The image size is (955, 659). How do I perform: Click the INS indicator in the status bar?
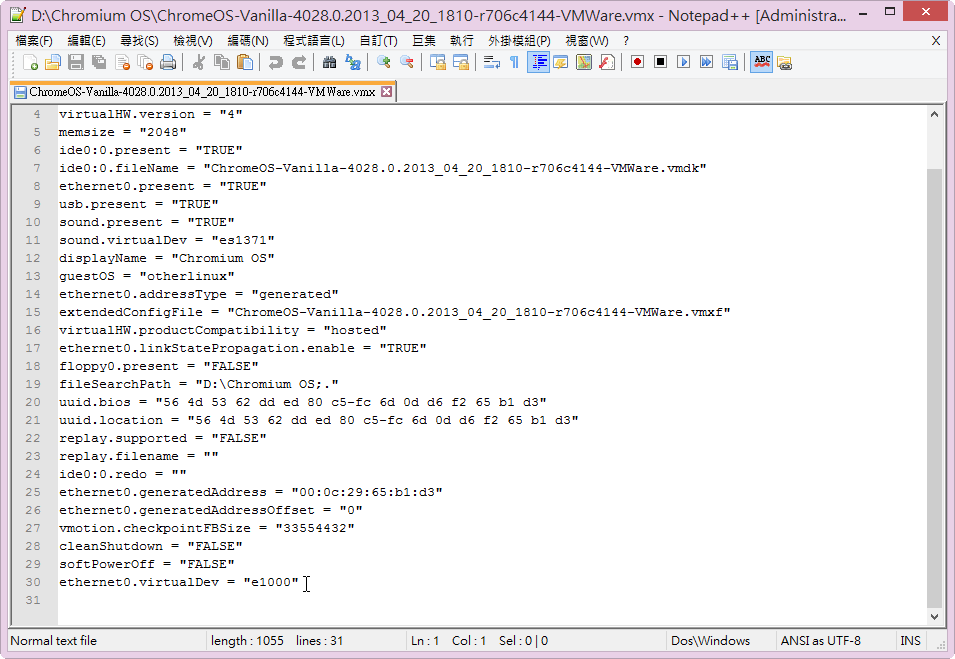[910, 640]
